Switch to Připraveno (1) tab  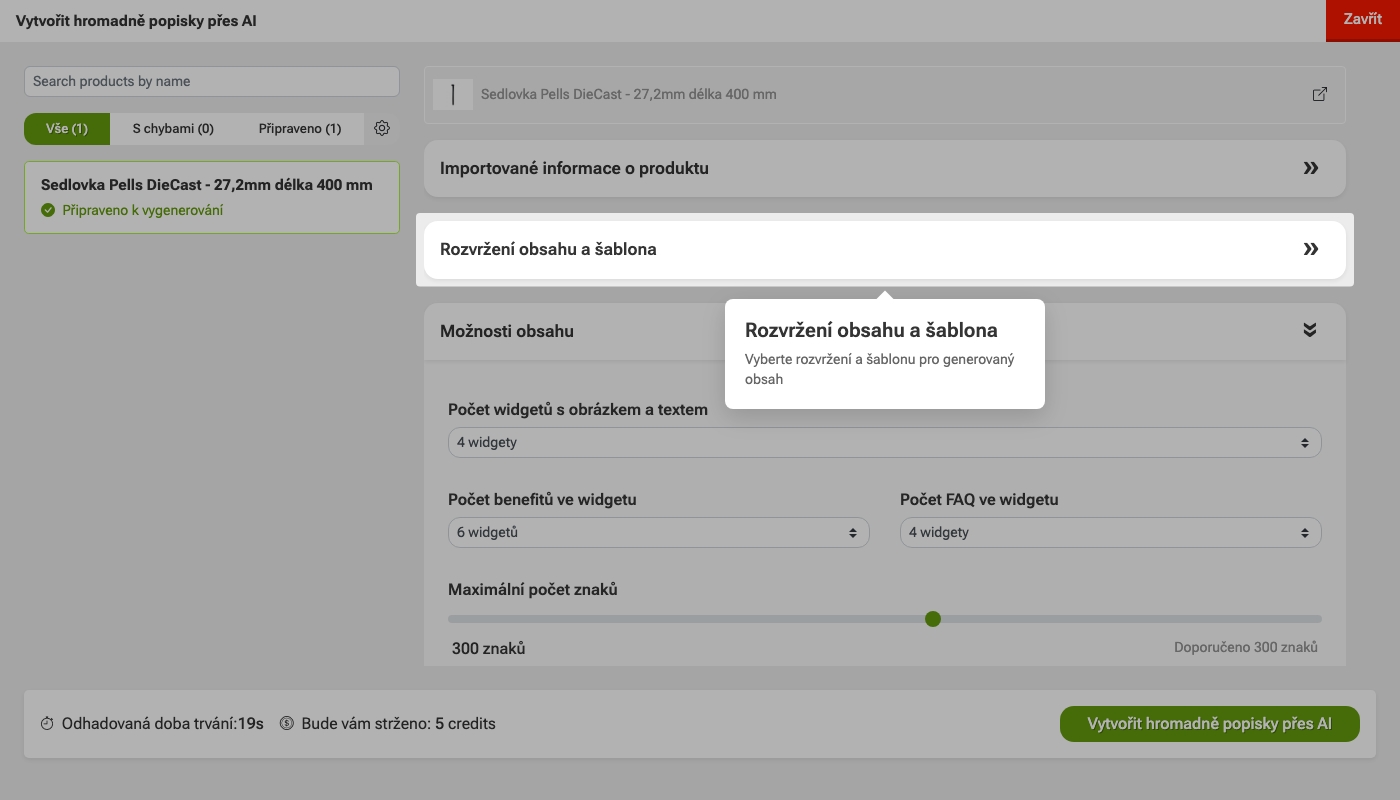pos(300,129)
